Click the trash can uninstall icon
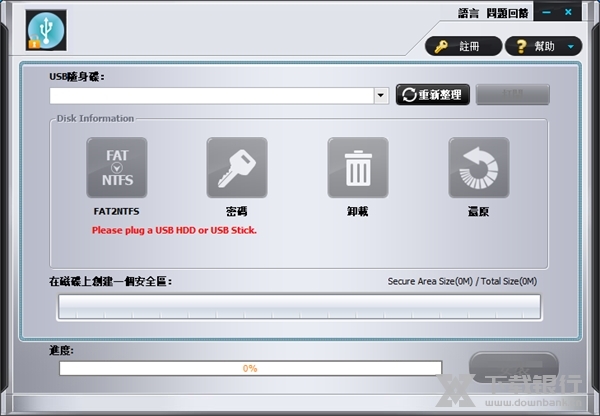This screenshot has height=416, width=600. point(358,168)
